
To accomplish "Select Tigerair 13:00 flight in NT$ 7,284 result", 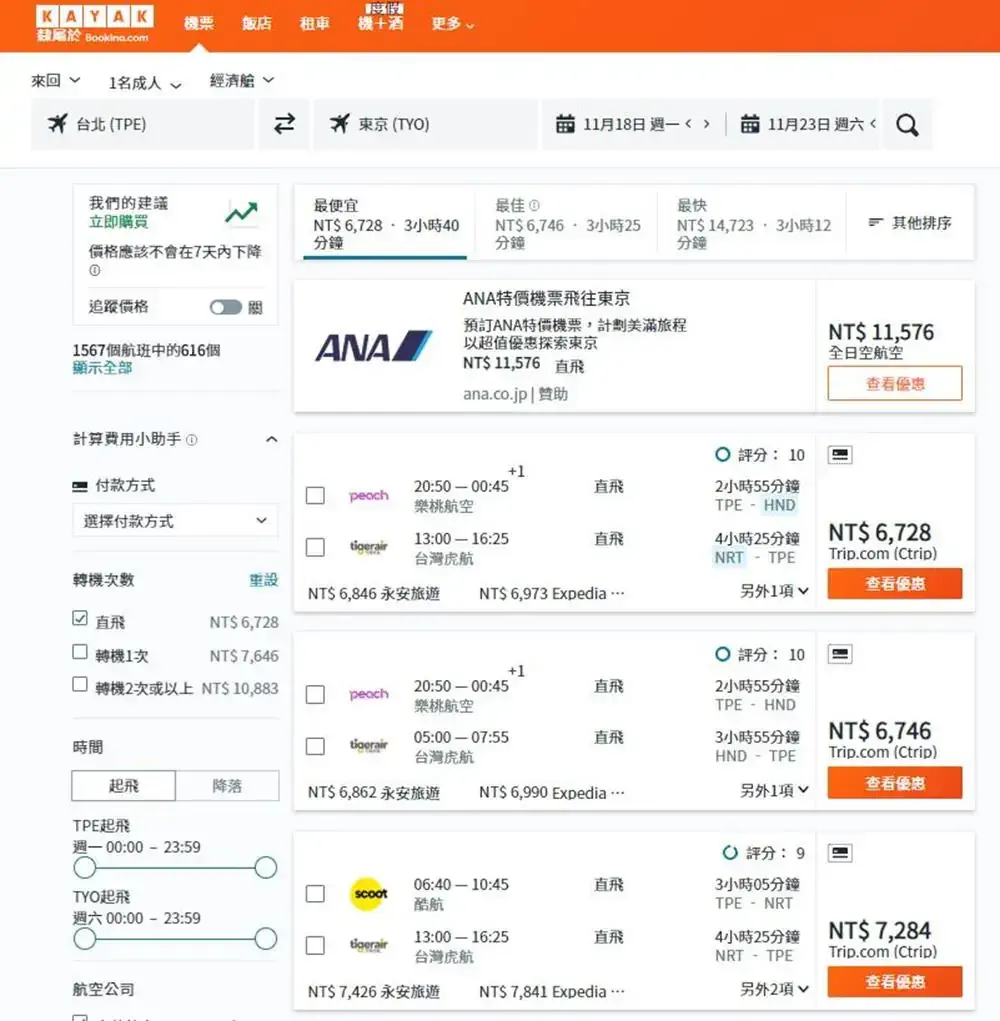I will tap(316, 945).
